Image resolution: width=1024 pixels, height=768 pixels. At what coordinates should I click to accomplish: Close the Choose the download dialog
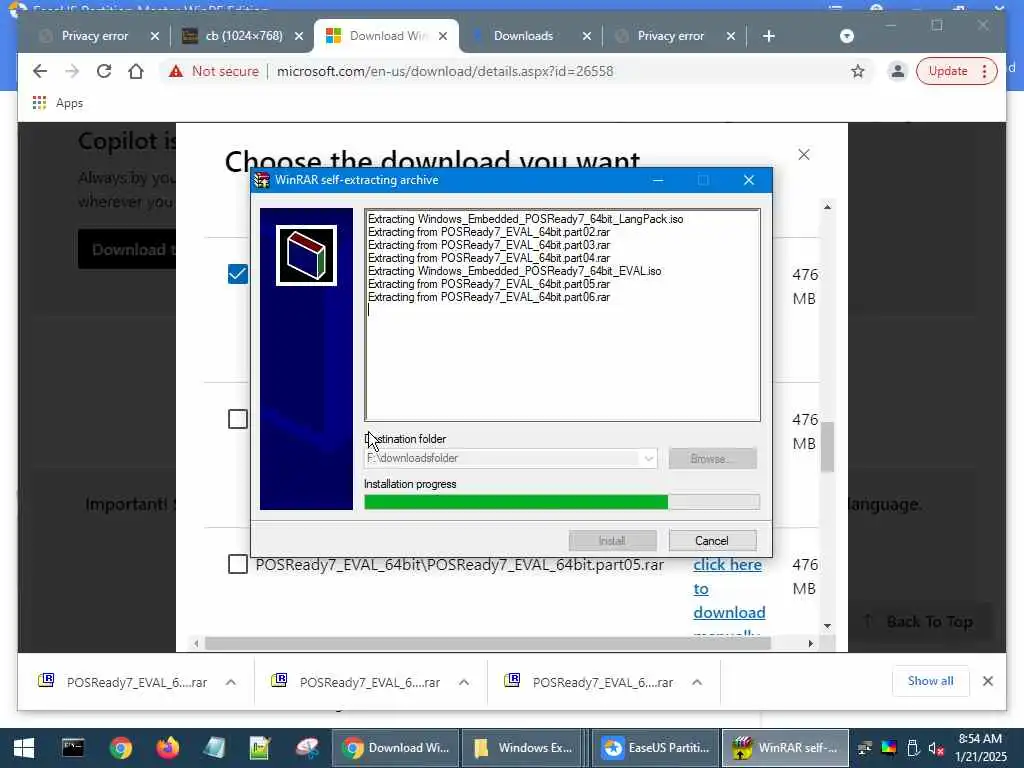(804, 155)
